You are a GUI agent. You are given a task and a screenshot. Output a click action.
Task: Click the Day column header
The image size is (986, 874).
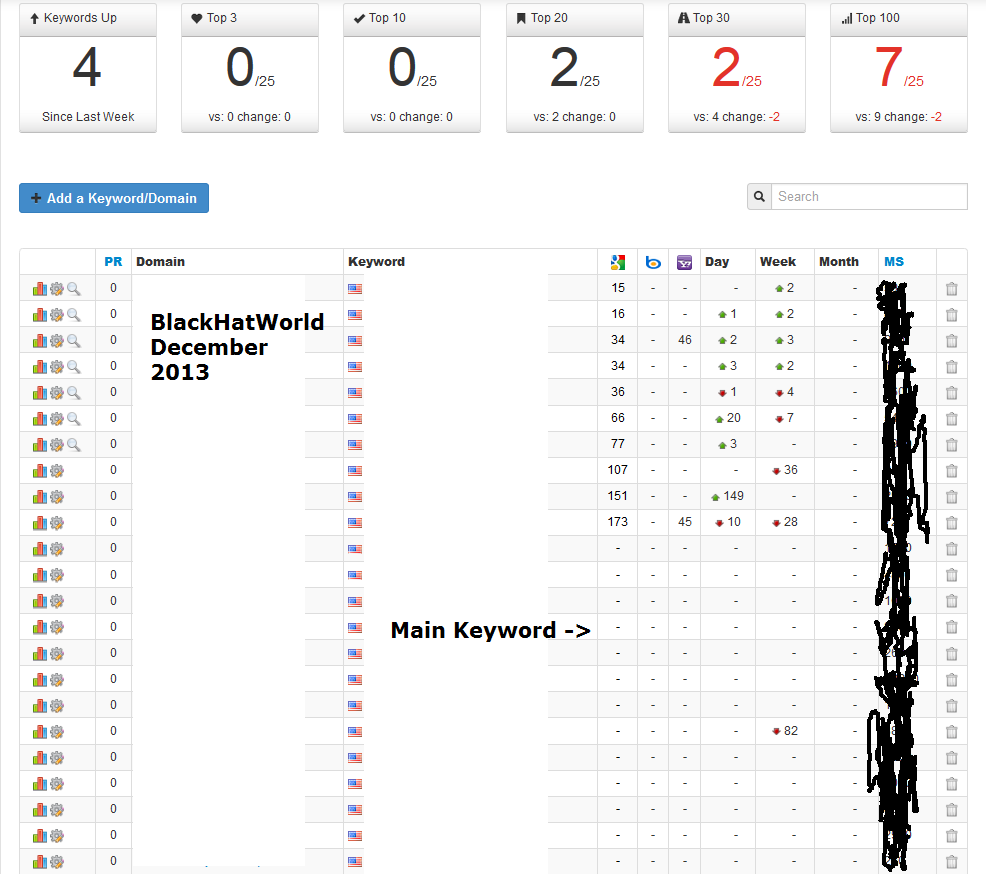(x=717, y=262)
